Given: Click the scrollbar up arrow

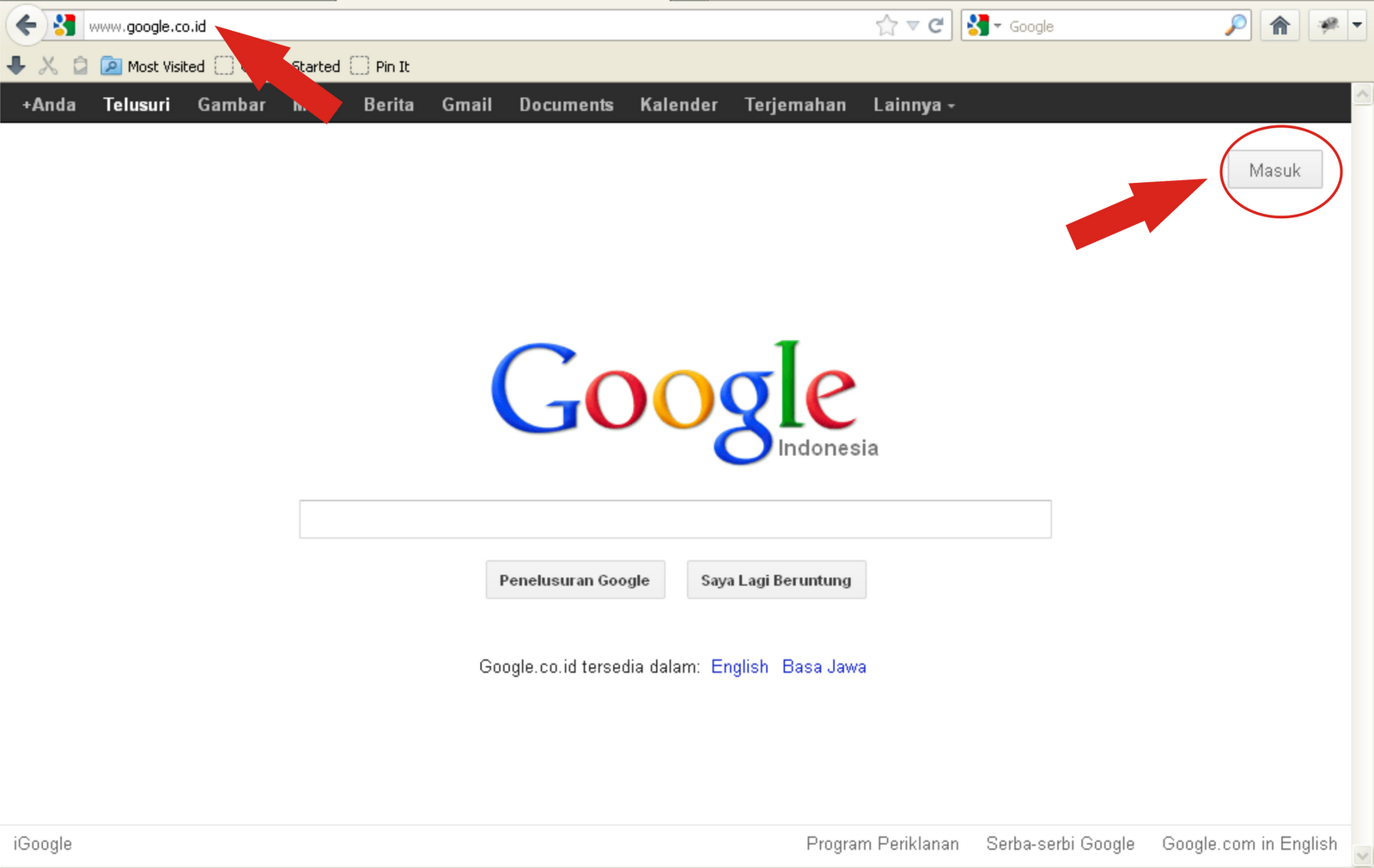Looking at the screenshot, I should point(1363,94).
